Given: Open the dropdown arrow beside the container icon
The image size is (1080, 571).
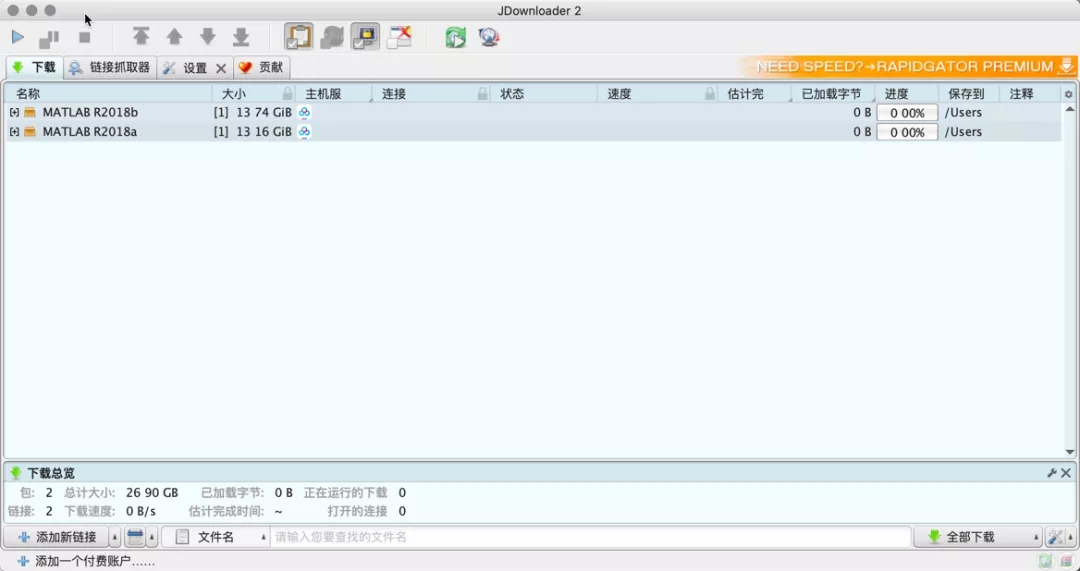Looking at the screenshot, I should [152, 537].
